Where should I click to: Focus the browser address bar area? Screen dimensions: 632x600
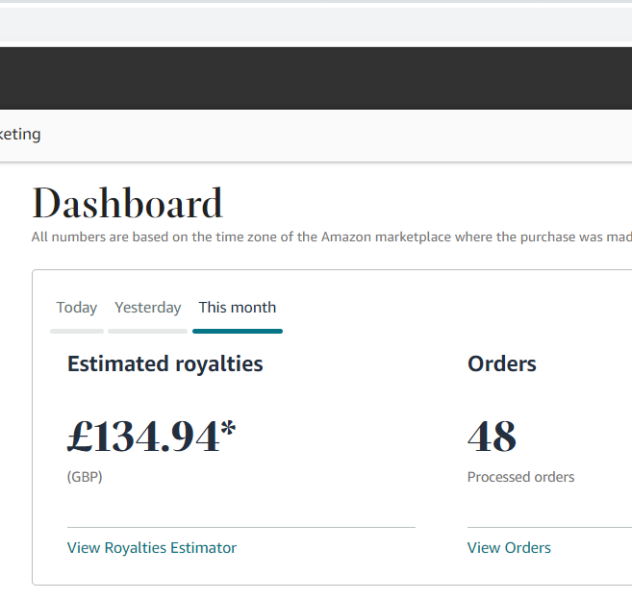point(316,24)
